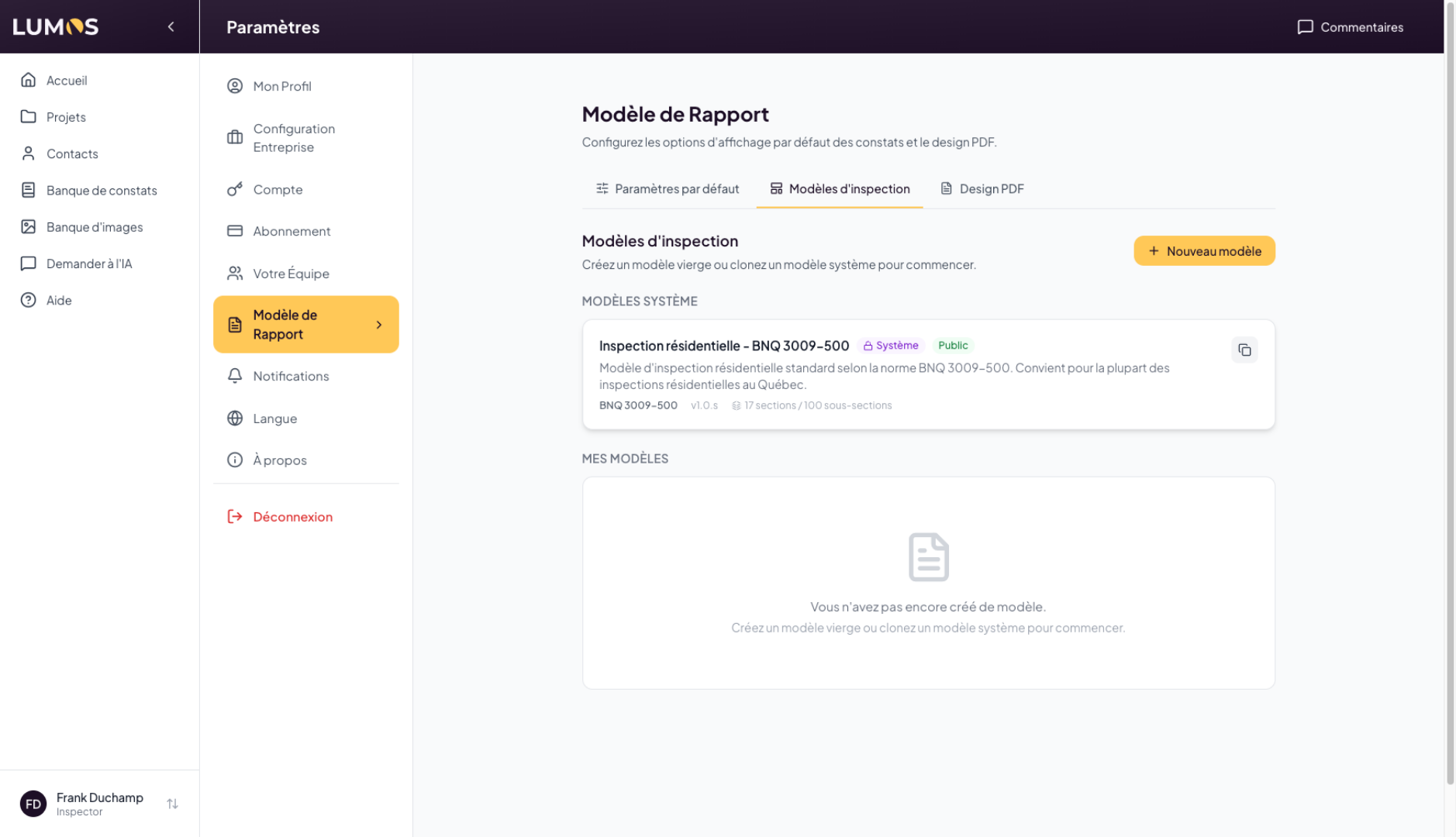Click the Déconnexion logout link
Screen dimensions: 1456x837
click(x=292, y=517)
